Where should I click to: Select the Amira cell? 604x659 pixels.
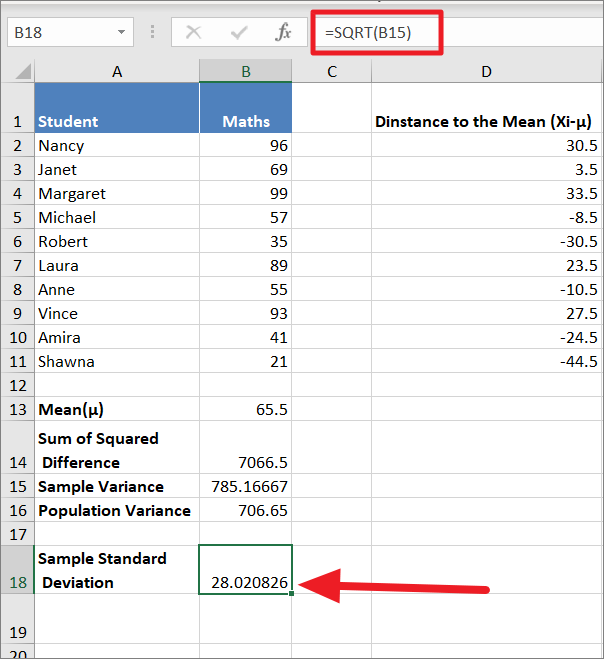click(x=117, y=337)
